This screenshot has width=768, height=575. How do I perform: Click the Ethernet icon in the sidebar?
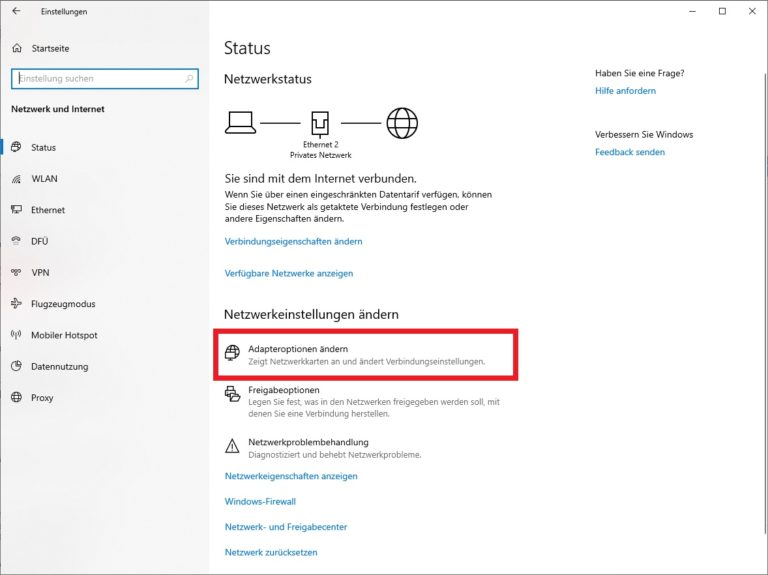click(x=16, y=210)
